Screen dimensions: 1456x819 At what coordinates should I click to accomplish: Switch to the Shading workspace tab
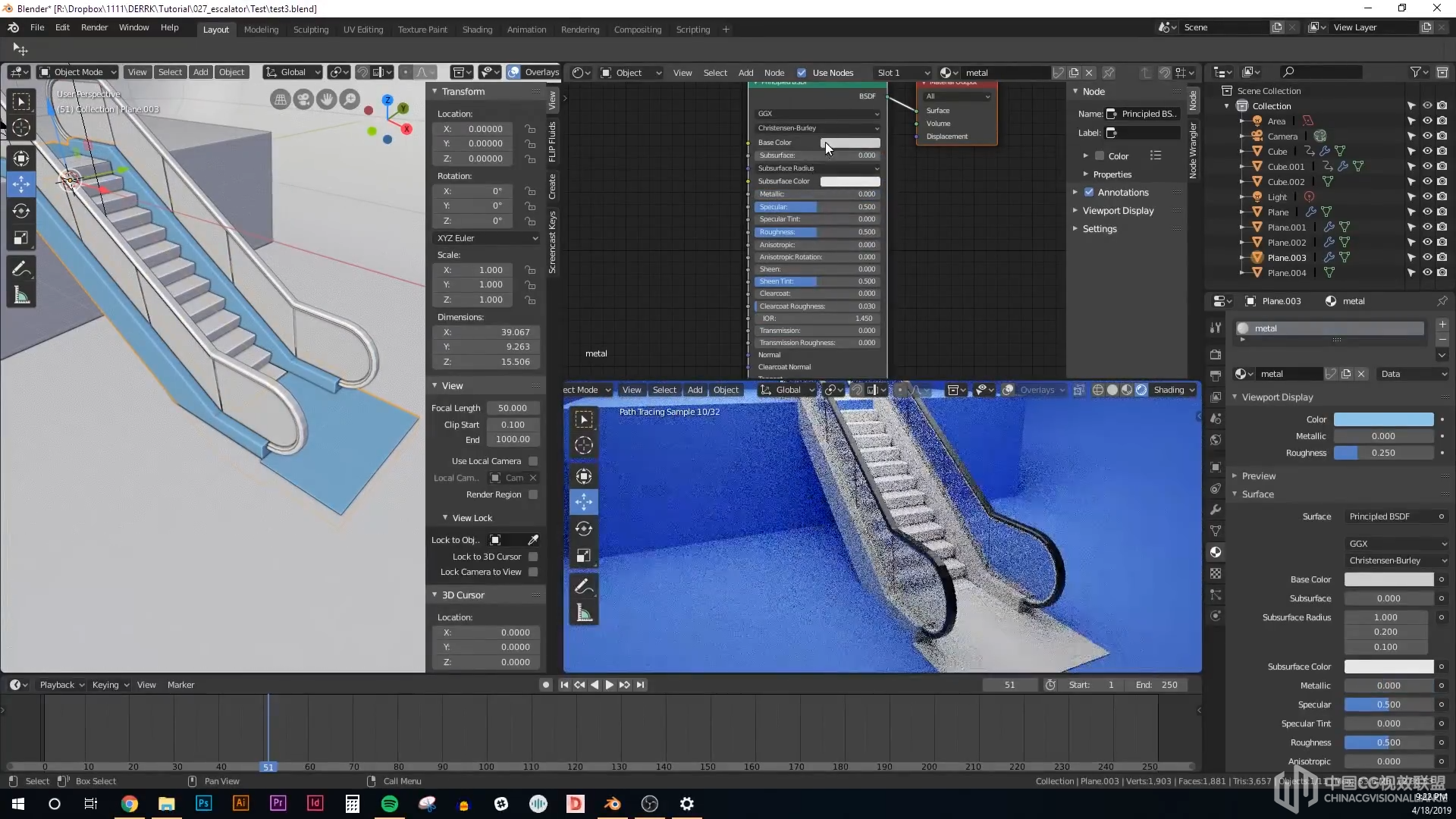coord(477,30)
